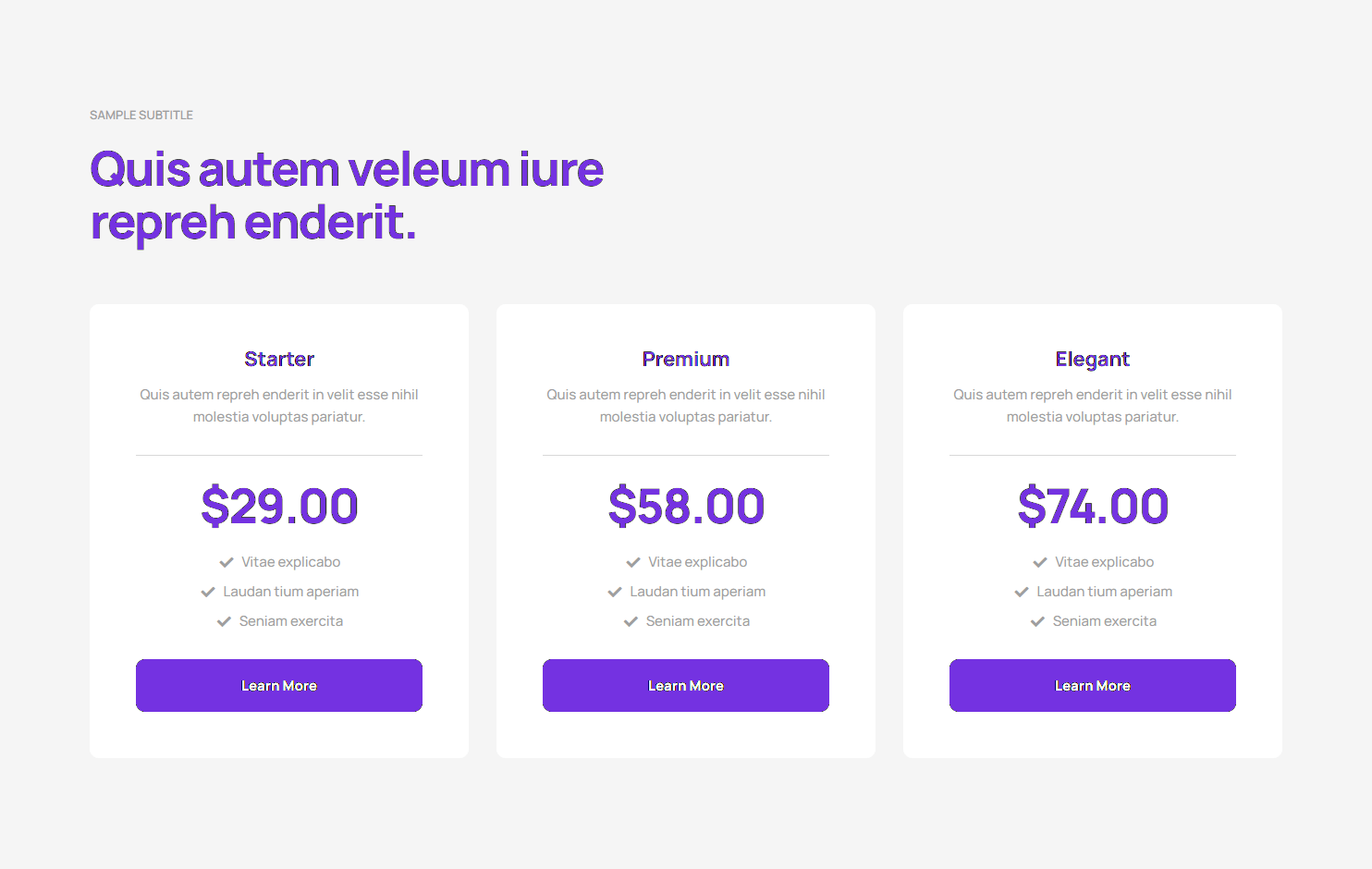Select the Starter plan title
The image size is (1372, 869).
pyautogui.click(x=278, y=359)
